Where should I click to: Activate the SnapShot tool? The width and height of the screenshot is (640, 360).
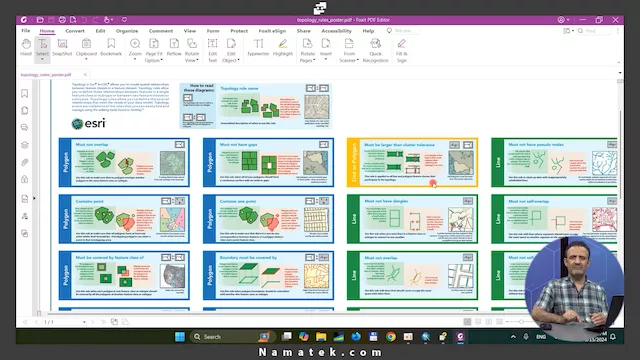click(62, 47)
